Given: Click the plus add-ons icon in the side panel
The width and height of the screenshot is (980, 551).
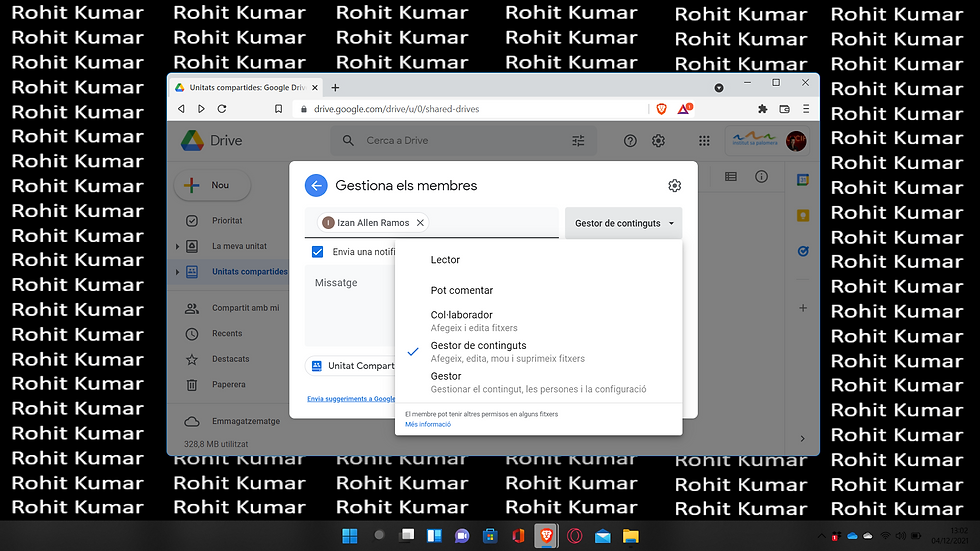Looking at the screenshot, I should (x=803, y=308).
